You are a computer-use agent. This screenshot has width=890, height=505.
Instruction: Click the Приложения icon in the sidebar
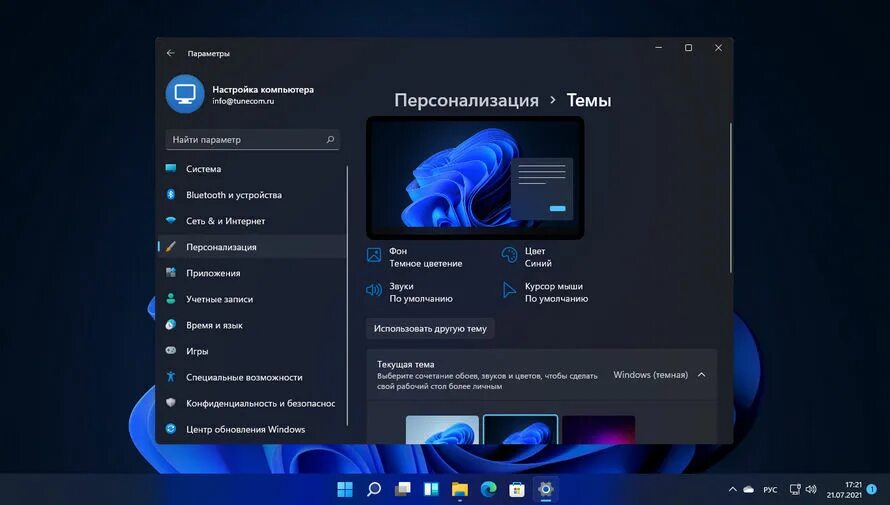tap(171, 273)
